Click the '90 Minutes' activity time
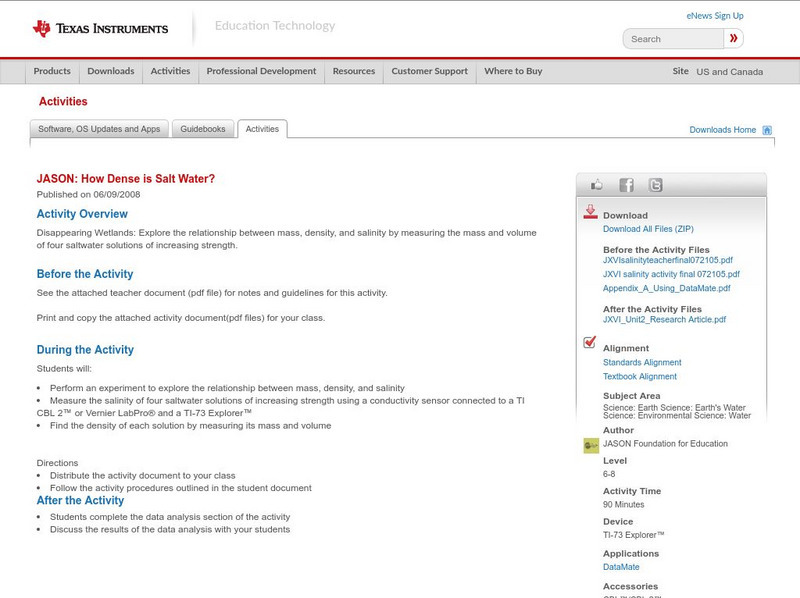This screenshot has width=800, height=598. (x=623, y=505)
